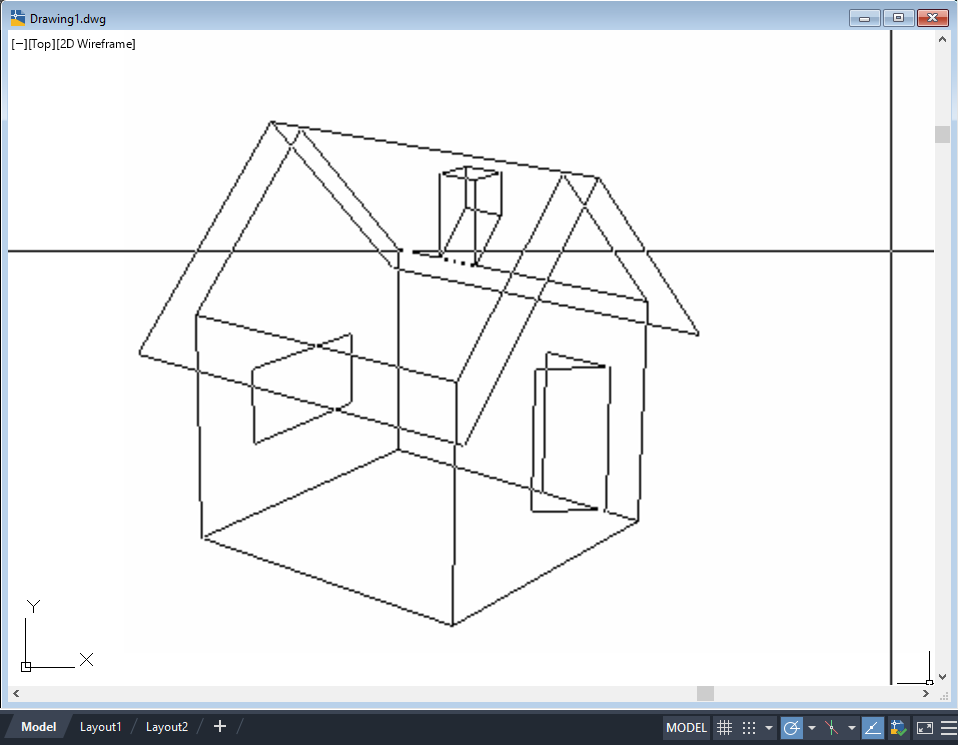This screenshot has height=745, width=958.
Task: Click the UCS origin icon
Action: [x=26, y=667]
